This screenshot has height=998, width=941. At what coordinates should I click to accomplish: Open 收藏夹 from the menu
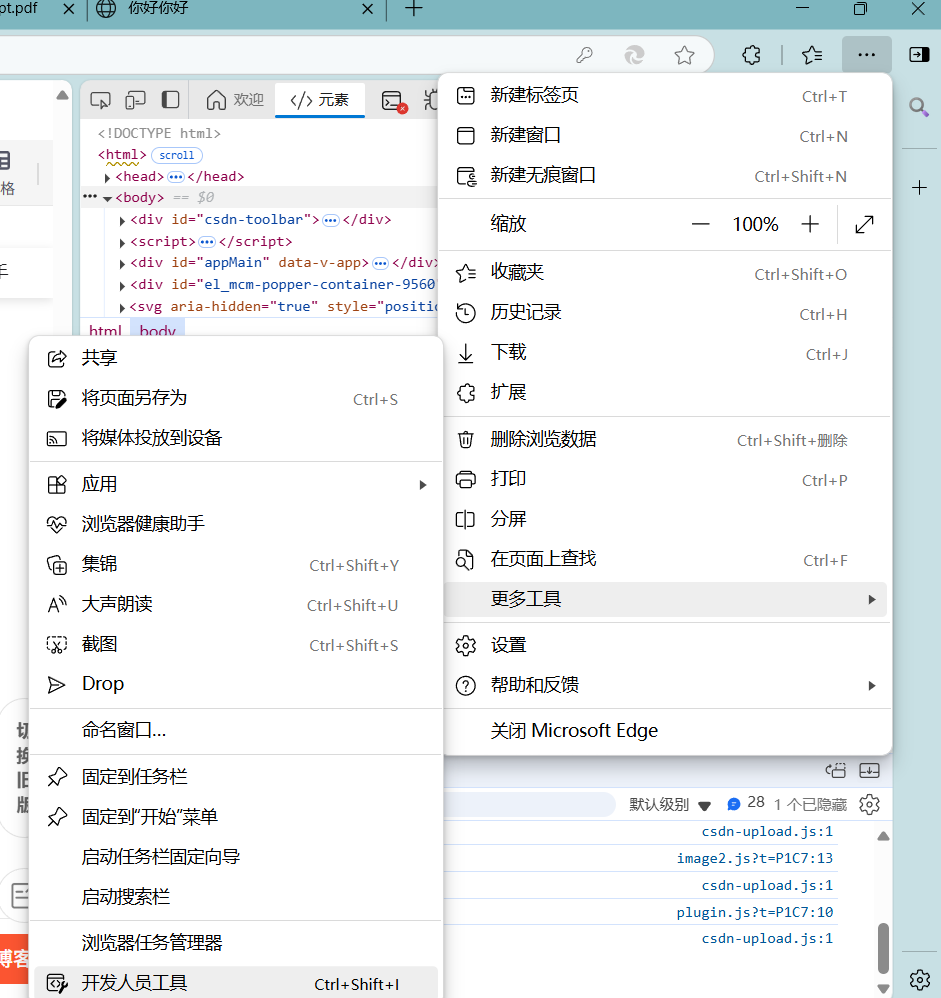tap(665, 273)
